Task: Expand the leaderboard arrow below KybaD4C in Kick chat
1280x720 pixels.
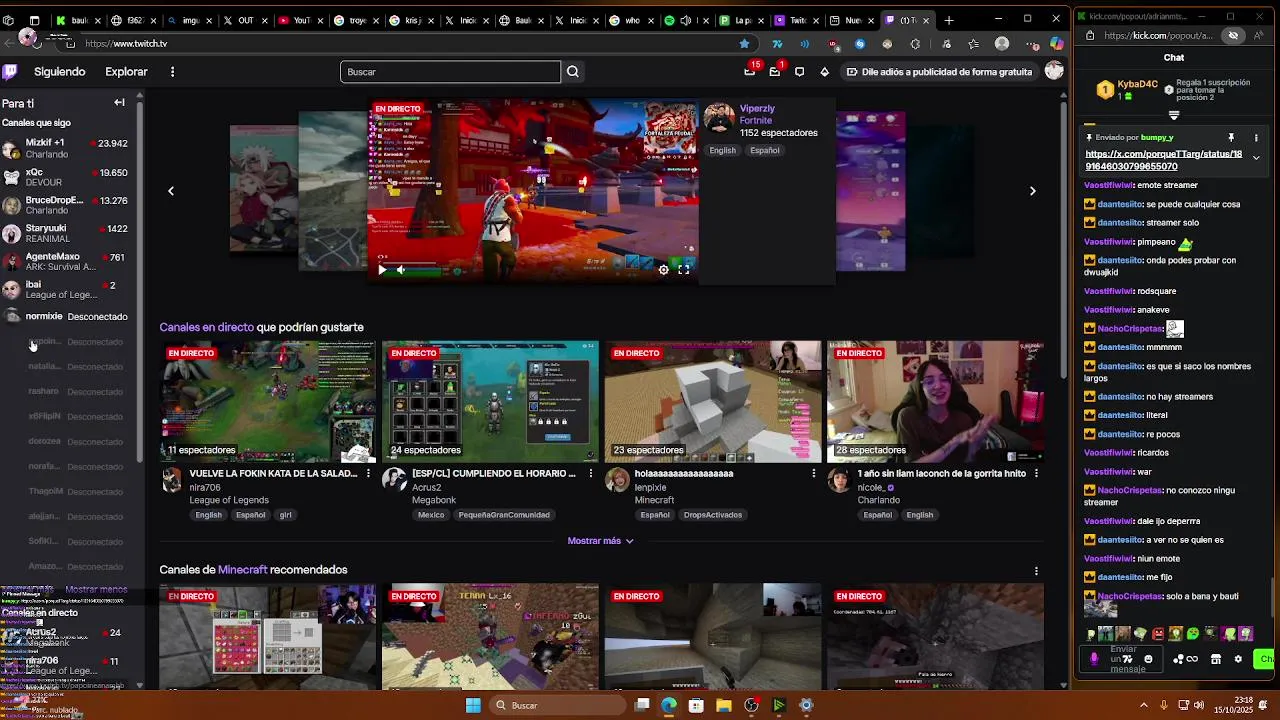Action: 1174,116
